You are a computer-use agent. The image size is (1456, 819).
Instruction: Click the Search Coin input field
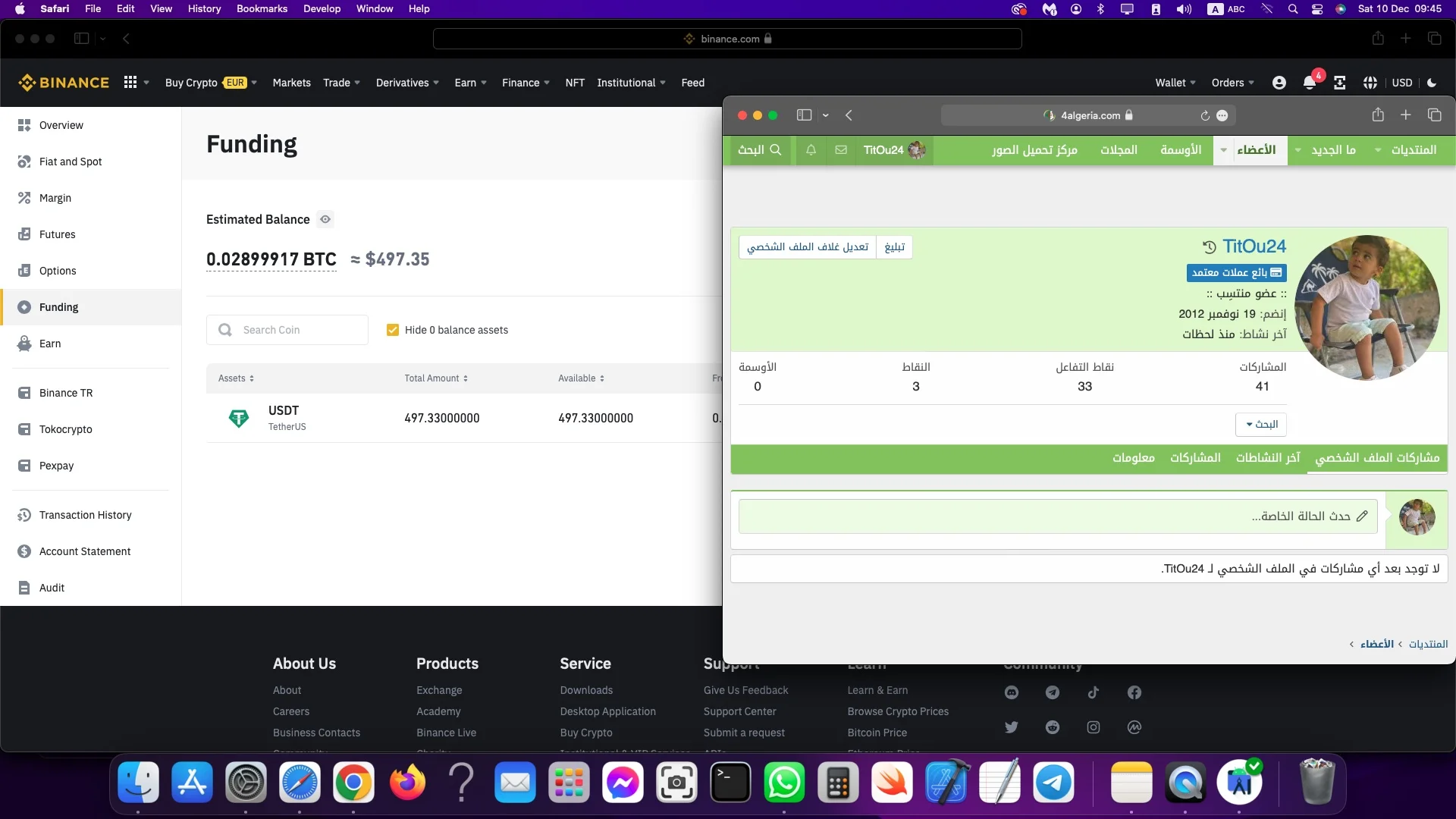click(x=300, y=330)
